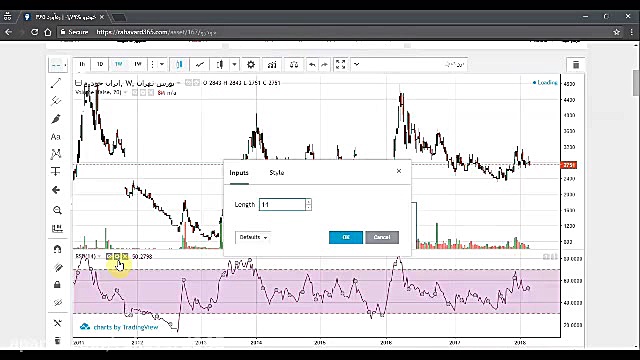
Task: Lock all drawing tools
Action: [57, 284]
